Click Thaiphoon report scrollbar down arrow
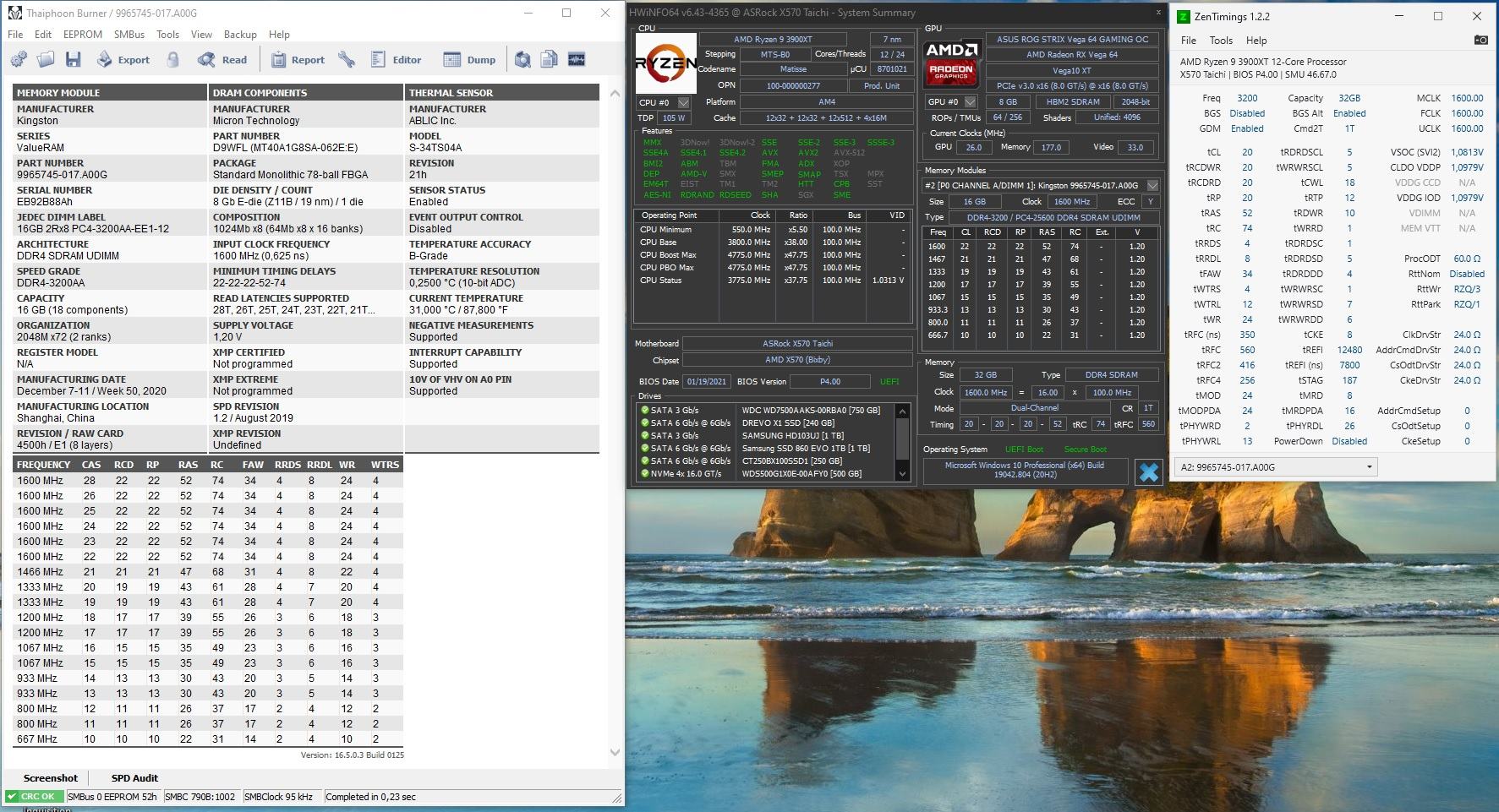Image resolution: width=1499 pixels, height=812 pixels. (615, 752)
